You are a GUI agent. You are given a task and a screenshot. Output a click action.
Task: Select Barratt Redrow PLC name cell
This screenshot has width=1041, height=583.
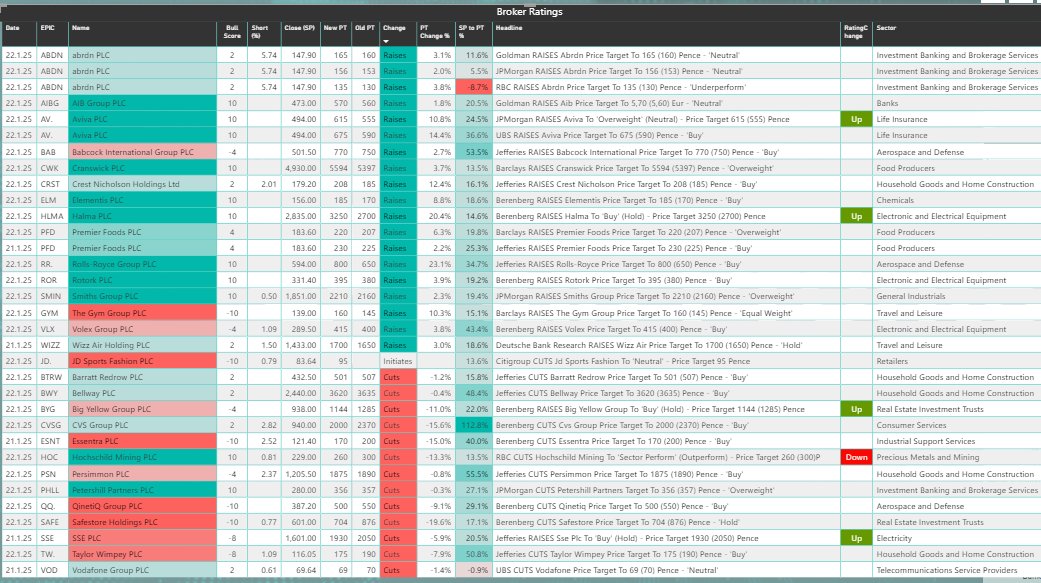(x=142, y=377)
